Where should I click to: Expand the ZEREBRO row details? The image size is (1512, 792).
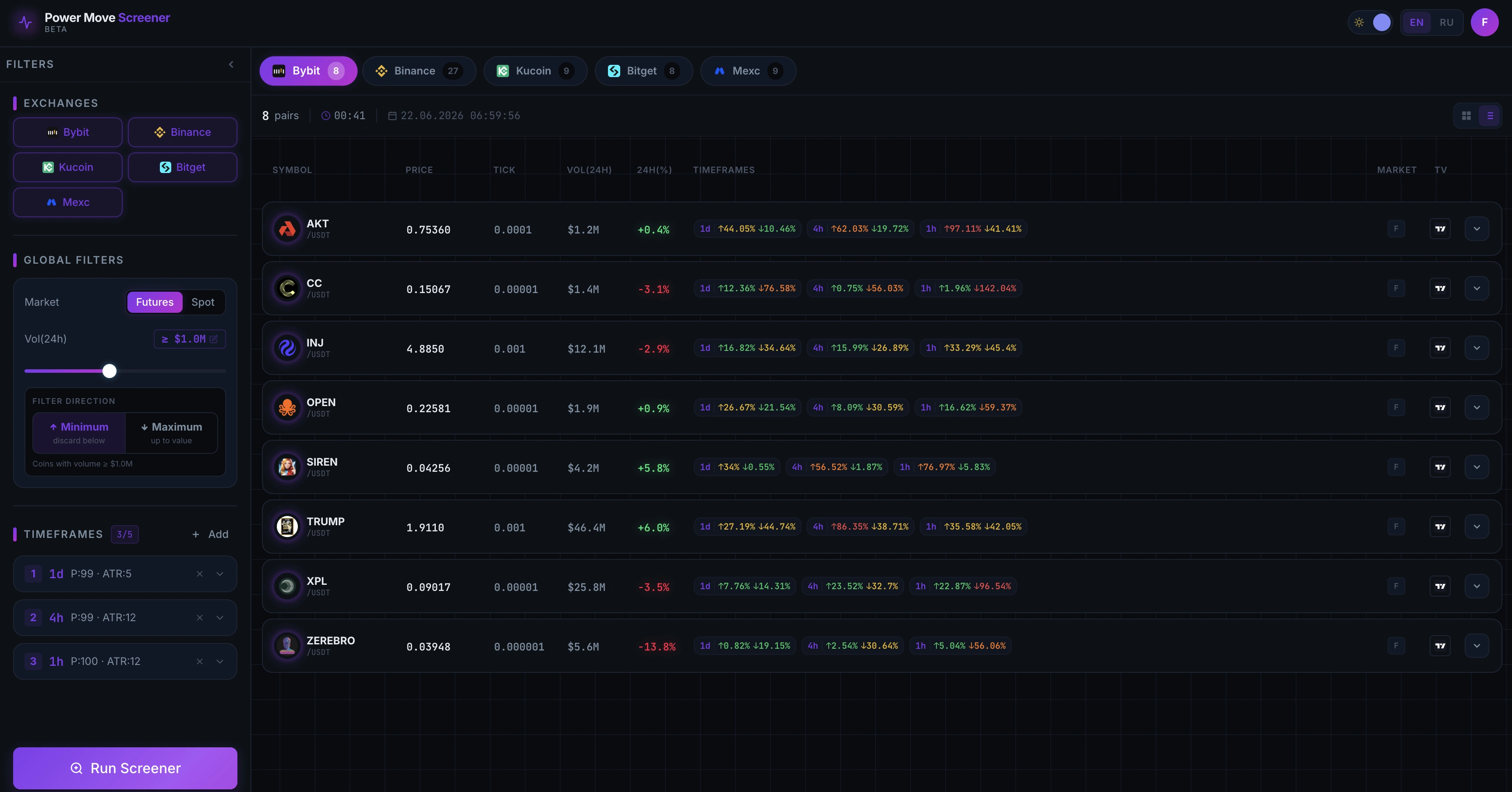point(1476,646)
